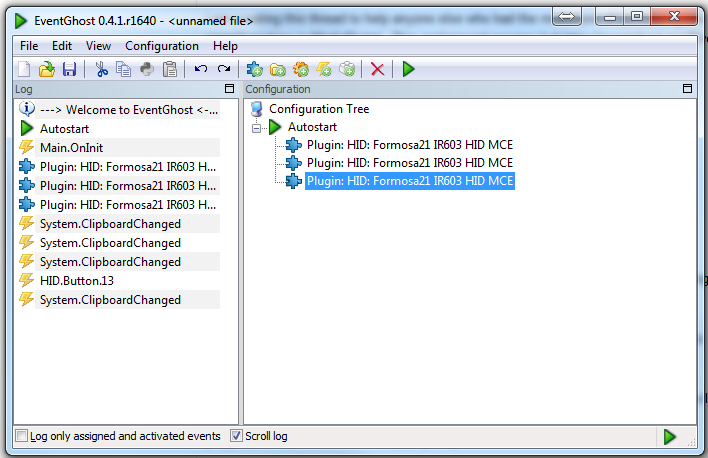The image size is (708, 458).
Task: Click the Undo arrow icon
Action: point(200,69)
